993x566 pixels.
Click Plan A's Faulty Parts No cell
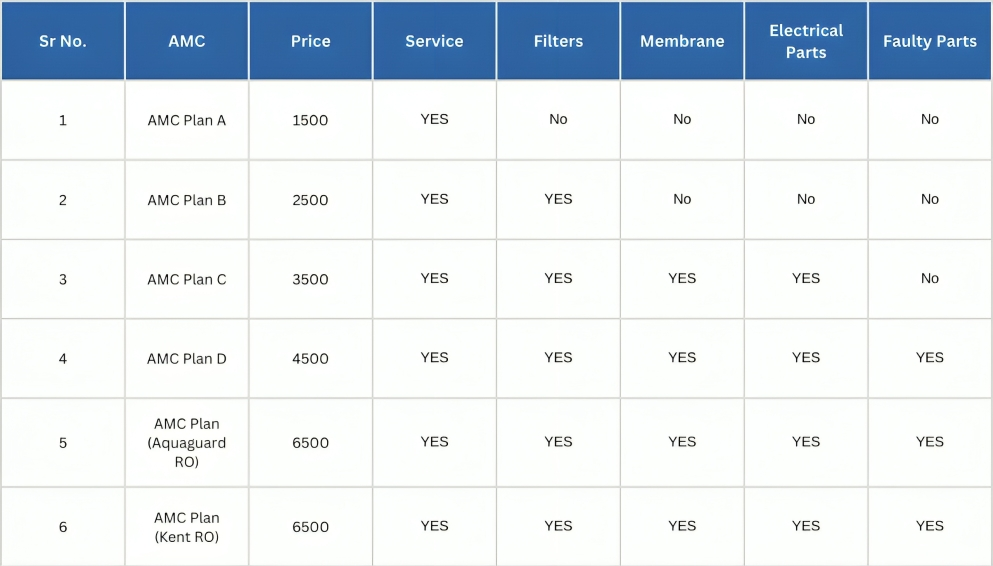tap(930, 119)
